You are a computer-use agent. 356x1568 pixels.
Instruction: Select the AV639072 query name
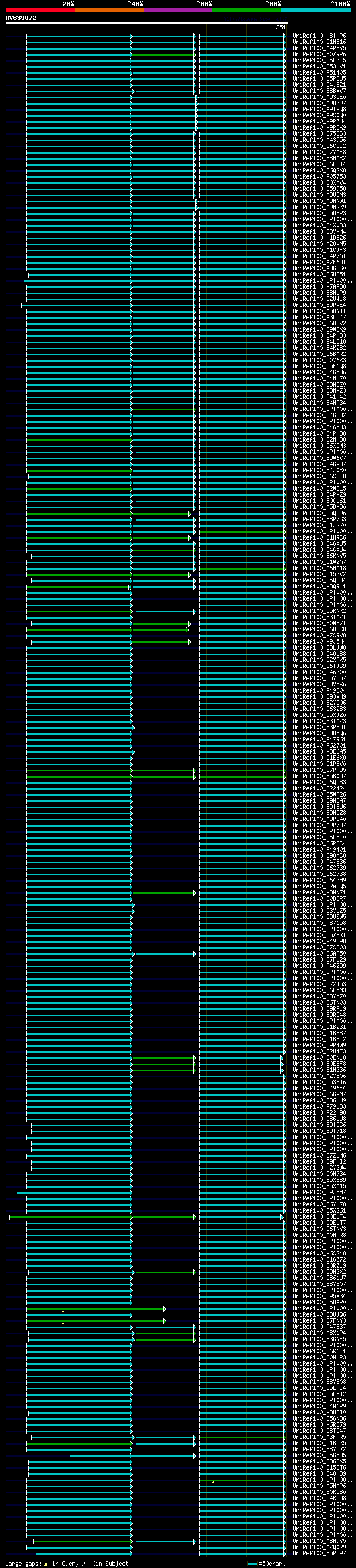pos(21,18)
